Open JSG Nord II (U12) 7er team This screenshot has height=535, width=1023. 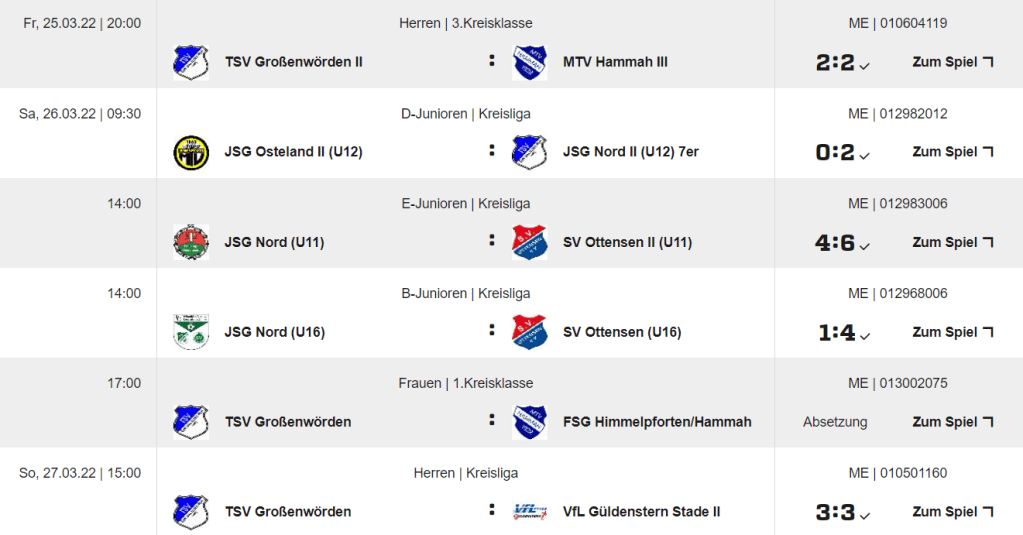[630, 152]
